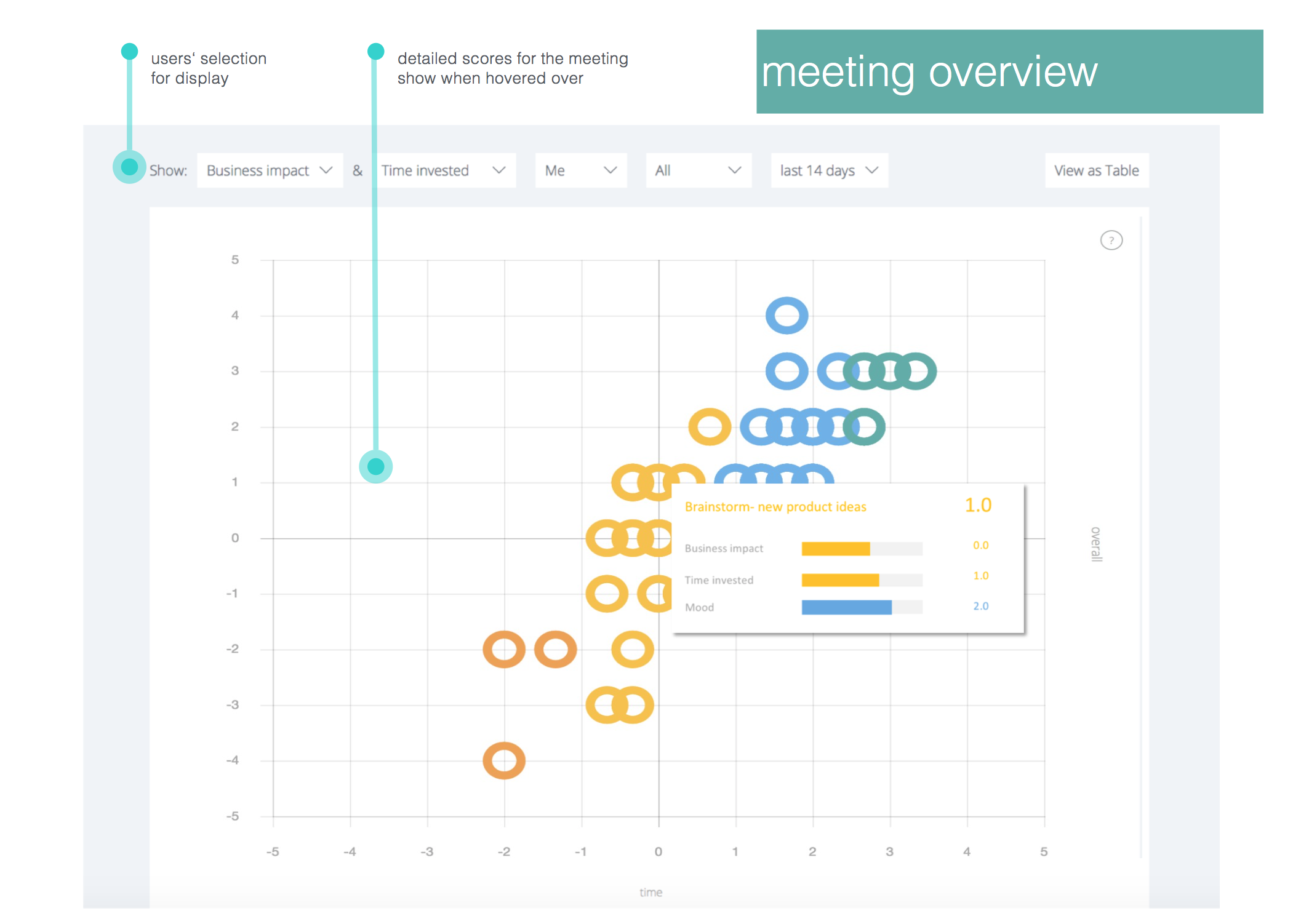Open the last 14 days range dropdown
The height and width of the screenshot is (924, 1301).
[828, 170]
